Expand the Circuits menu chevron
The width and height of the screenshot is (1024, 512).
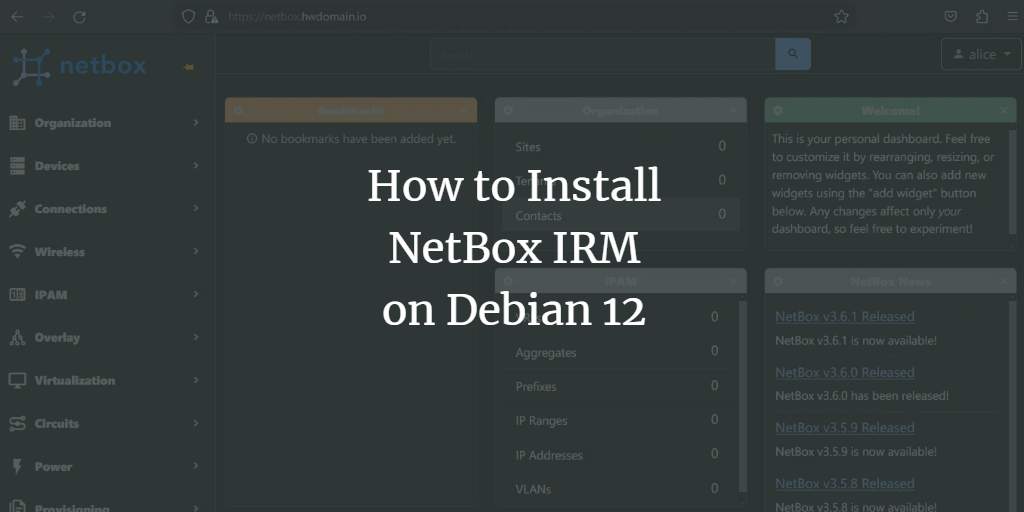click(195, 423)
